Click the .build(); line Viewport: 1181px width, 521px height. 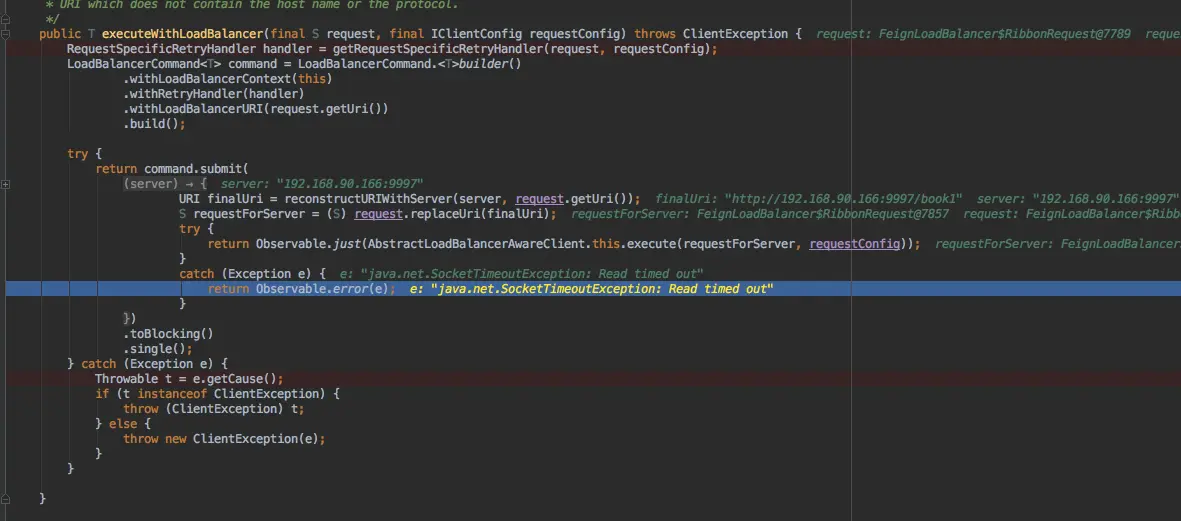154,124
